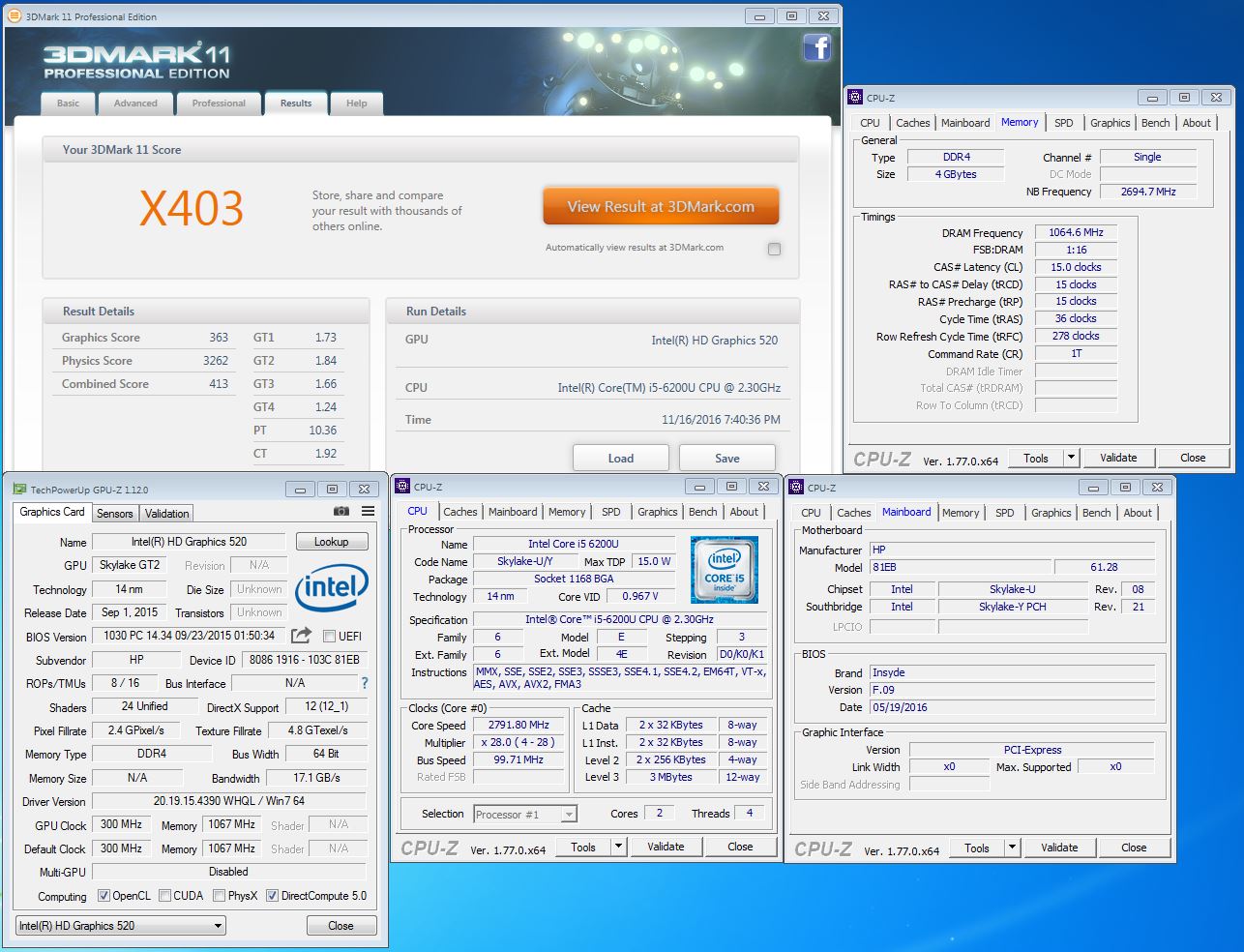Click Tools button in CPU-Z CPU window
1244x952 pixels.
[583, 847]
